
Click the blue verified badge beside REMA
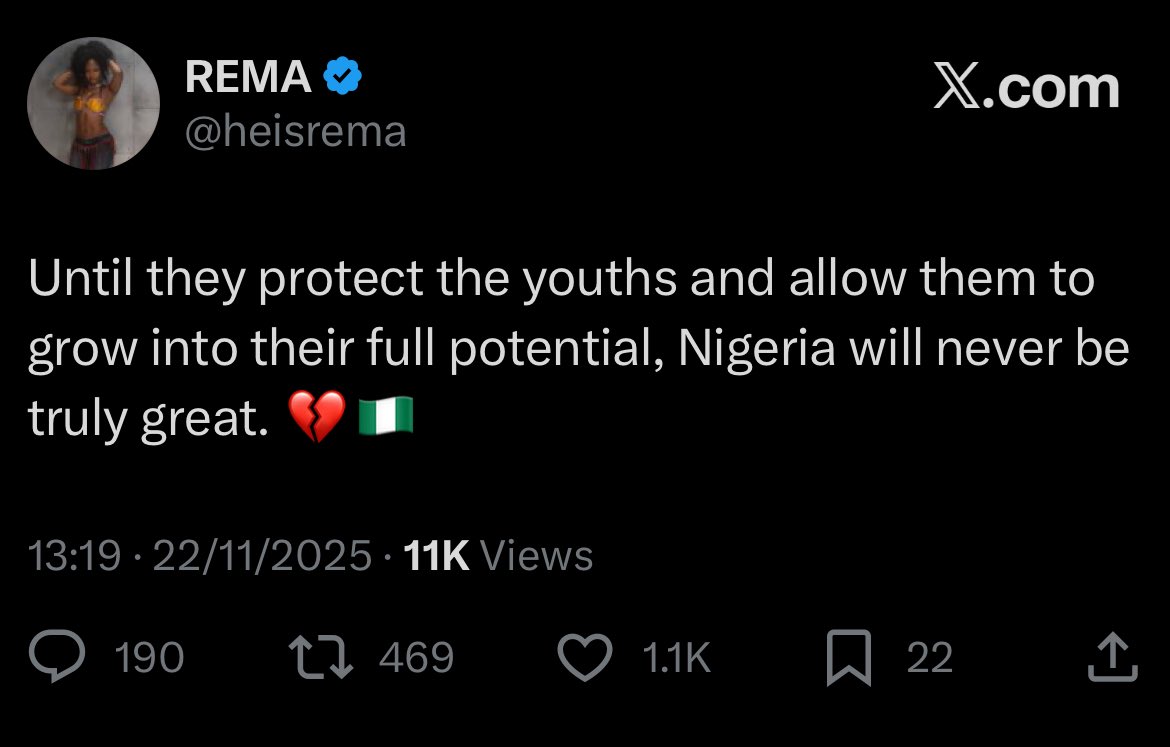tap(342, 78)
